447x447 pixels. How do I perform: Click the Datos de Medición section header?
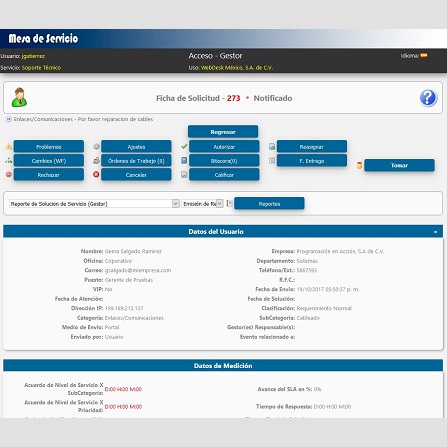[x=223, y=366]
